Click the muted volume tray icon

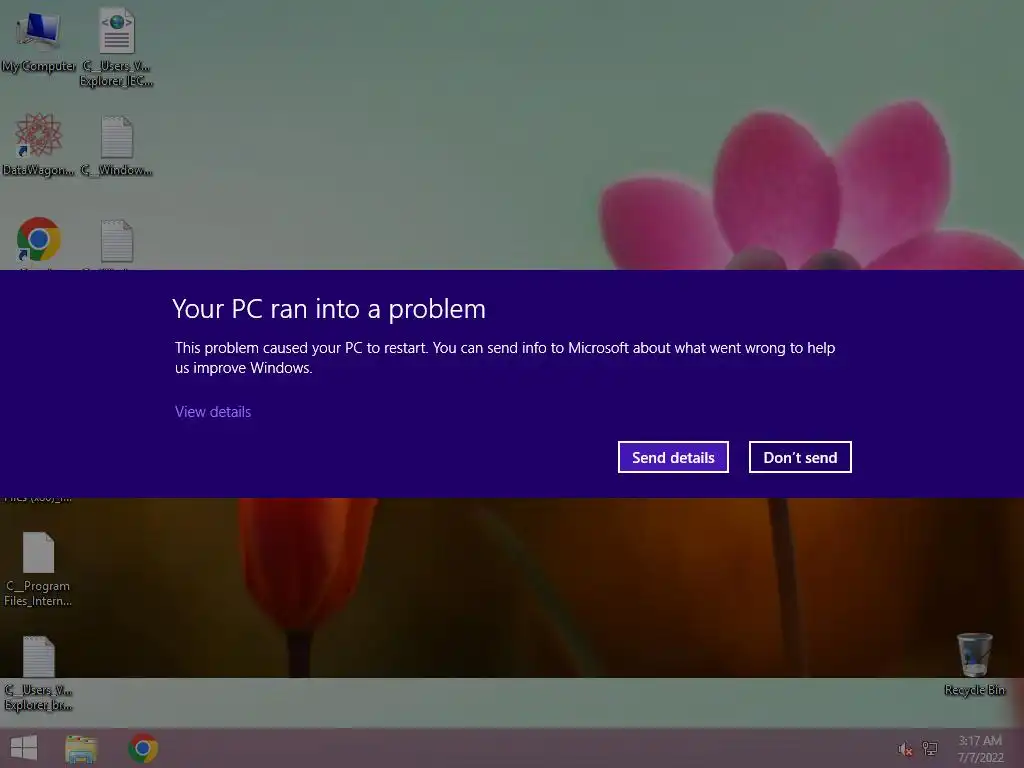[x=904, y=749]
